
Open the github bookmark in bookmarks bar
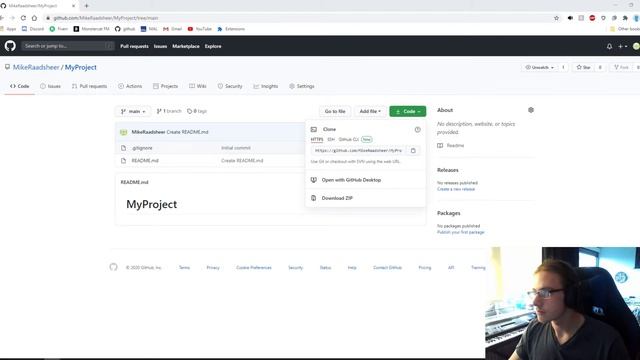pos(125,29)
